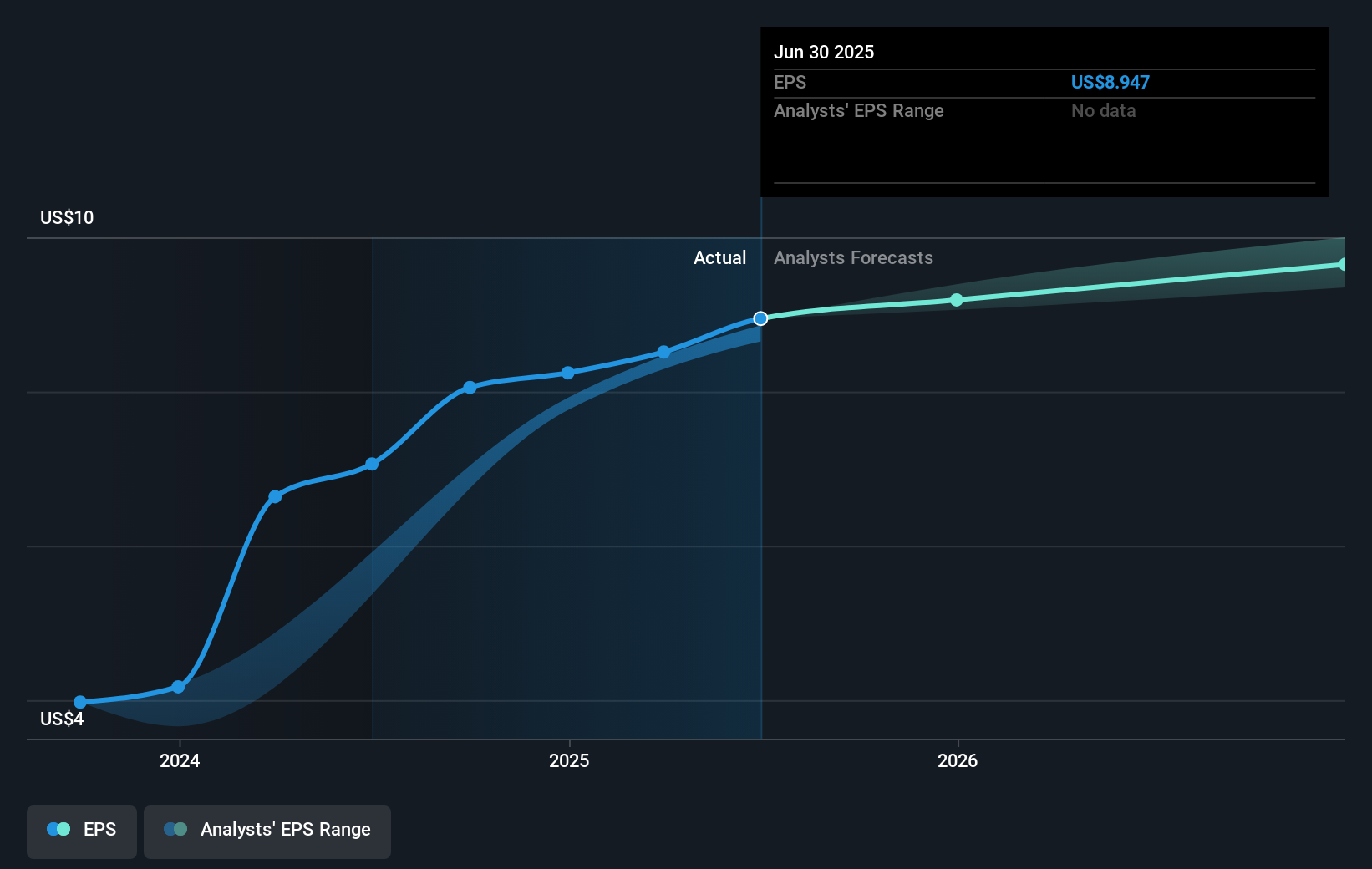Click the EPS data point at 2024 tick

[x=178, y=687]
